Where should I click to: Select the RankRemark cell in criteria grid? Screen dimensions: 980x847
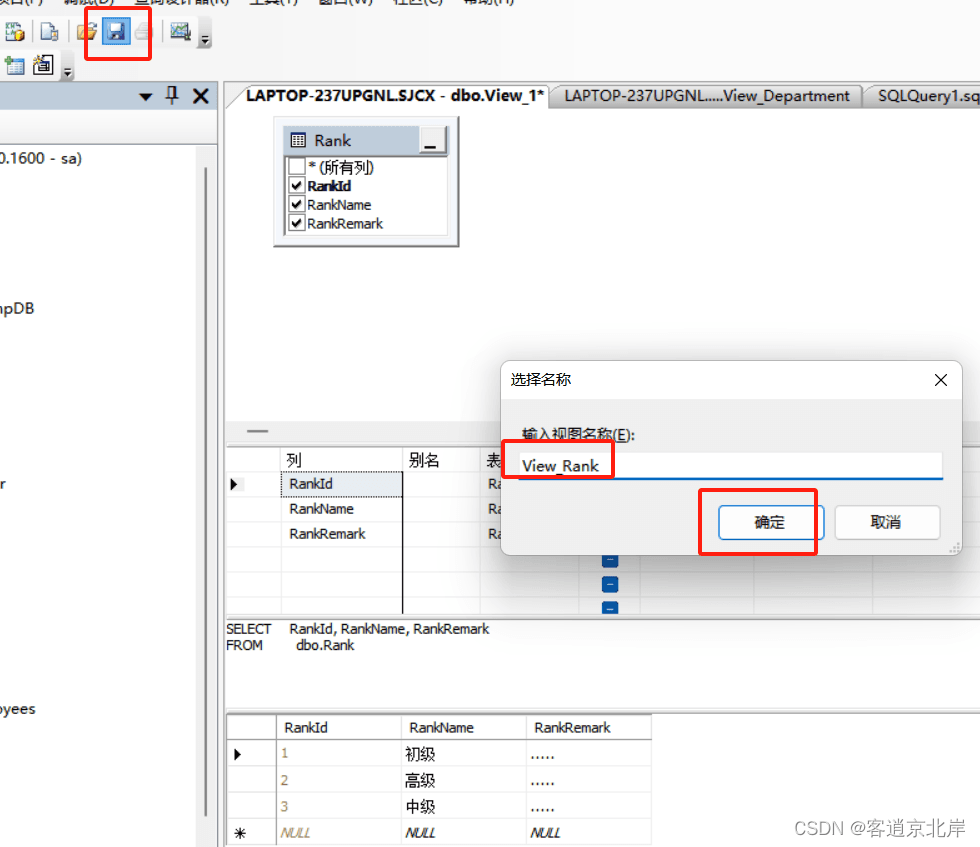(x=342, y=534)
